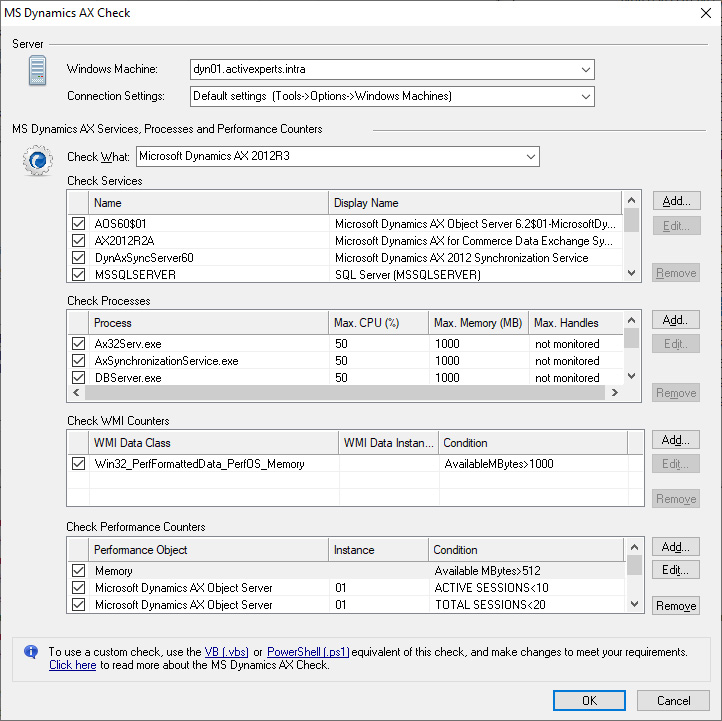The height and width of the screenshot is (721, 722).
Task: Open the Check What dropdown
Action: (530, 157)
